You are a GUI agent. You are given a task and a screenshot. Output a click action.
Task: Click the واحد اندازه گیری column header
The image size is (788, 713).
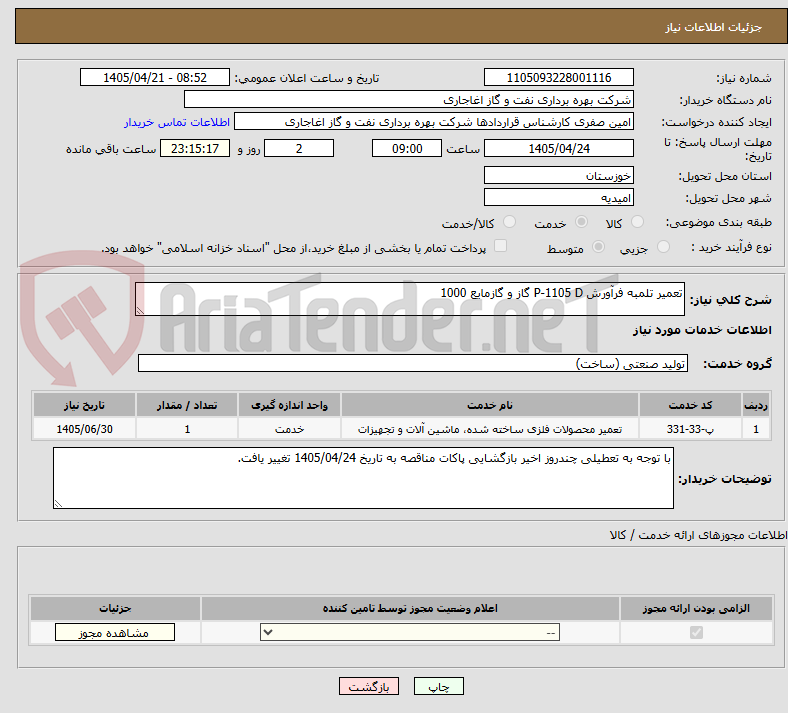pyautogui.click(x=289, y=405)
